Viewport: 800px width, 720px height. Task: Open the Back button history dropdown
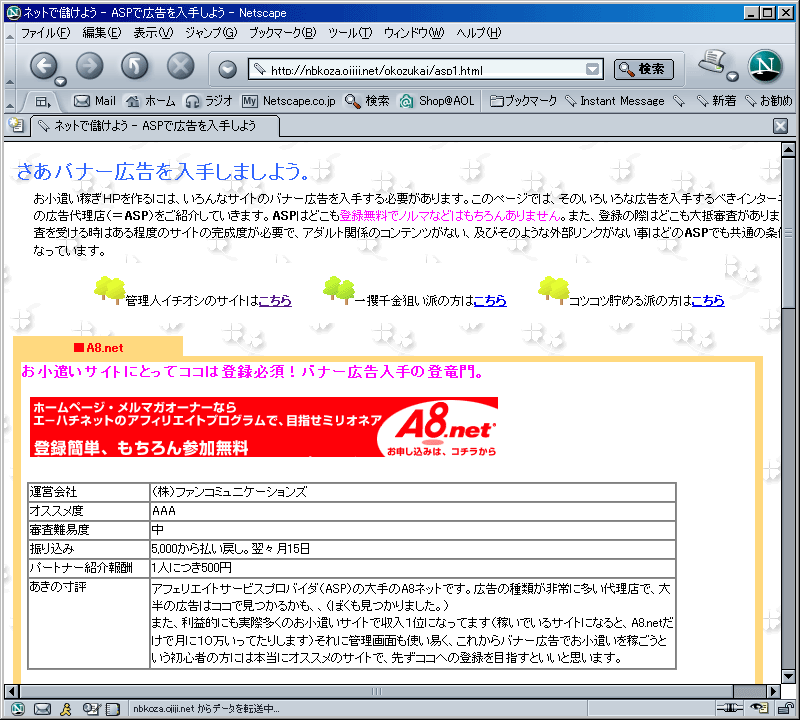pyautogui.click(x=61, y=82)
